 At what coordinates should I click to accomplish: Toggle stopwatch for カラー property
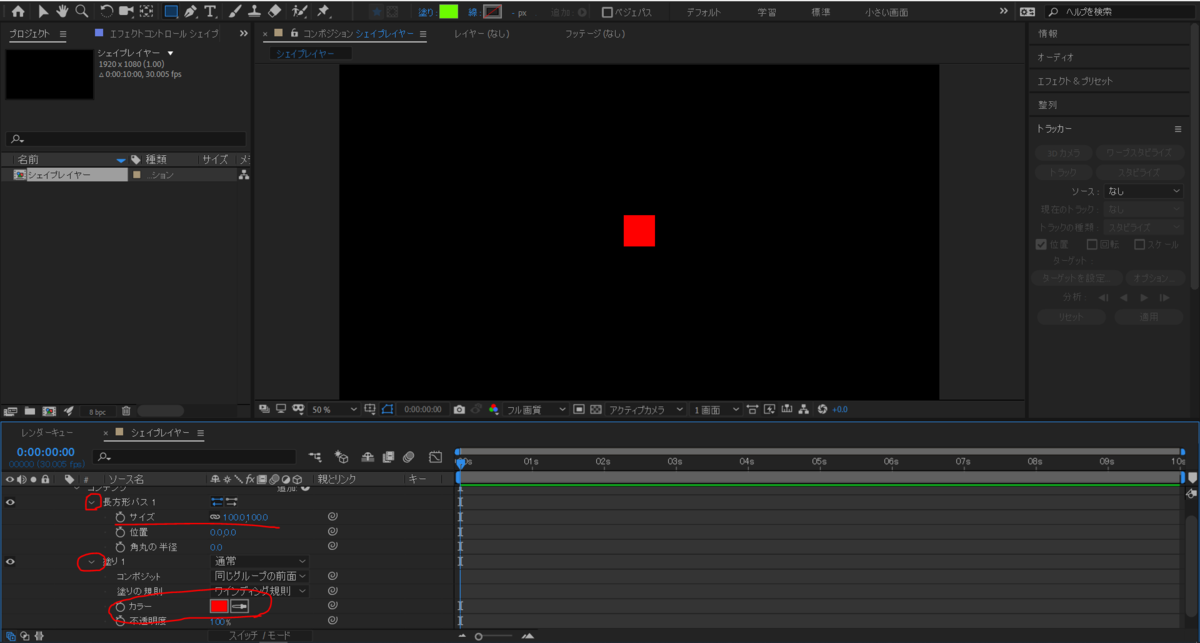pos(120,607)
